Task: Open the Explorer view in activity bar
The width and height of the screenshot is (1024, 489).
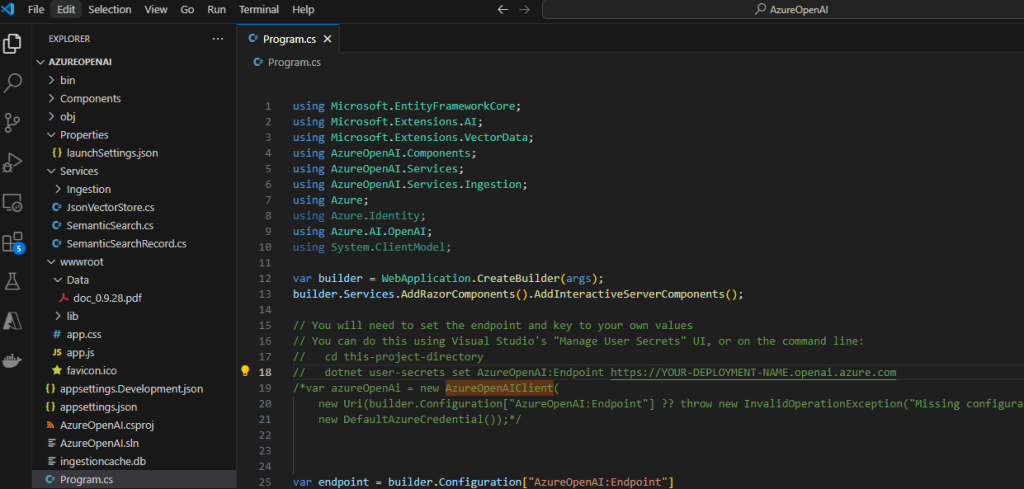Action: (x=12, y=44)
